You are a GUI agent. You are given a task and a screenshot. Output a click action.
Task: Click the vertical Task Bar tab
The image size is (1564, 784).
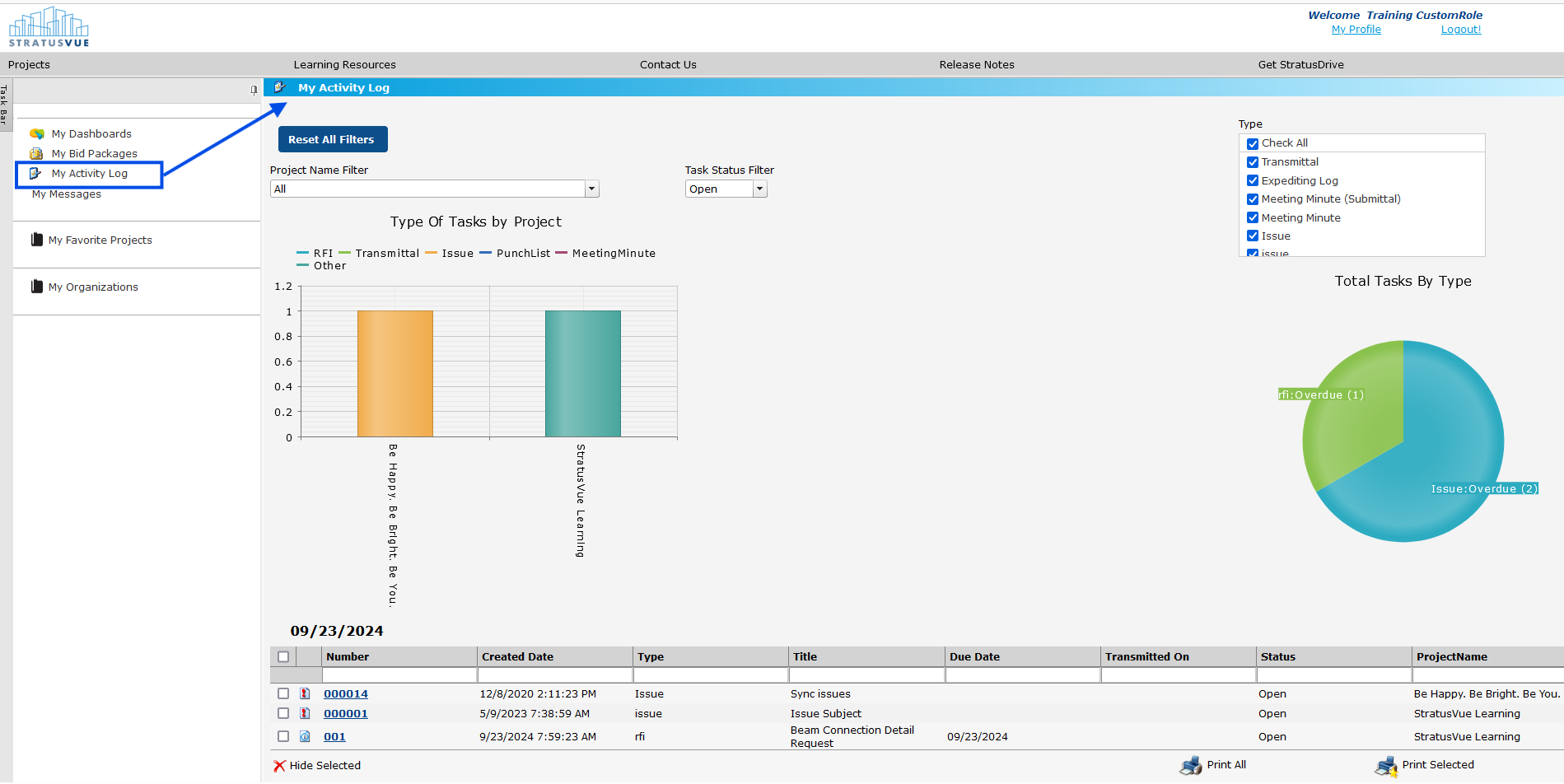[x=4, y=103]
